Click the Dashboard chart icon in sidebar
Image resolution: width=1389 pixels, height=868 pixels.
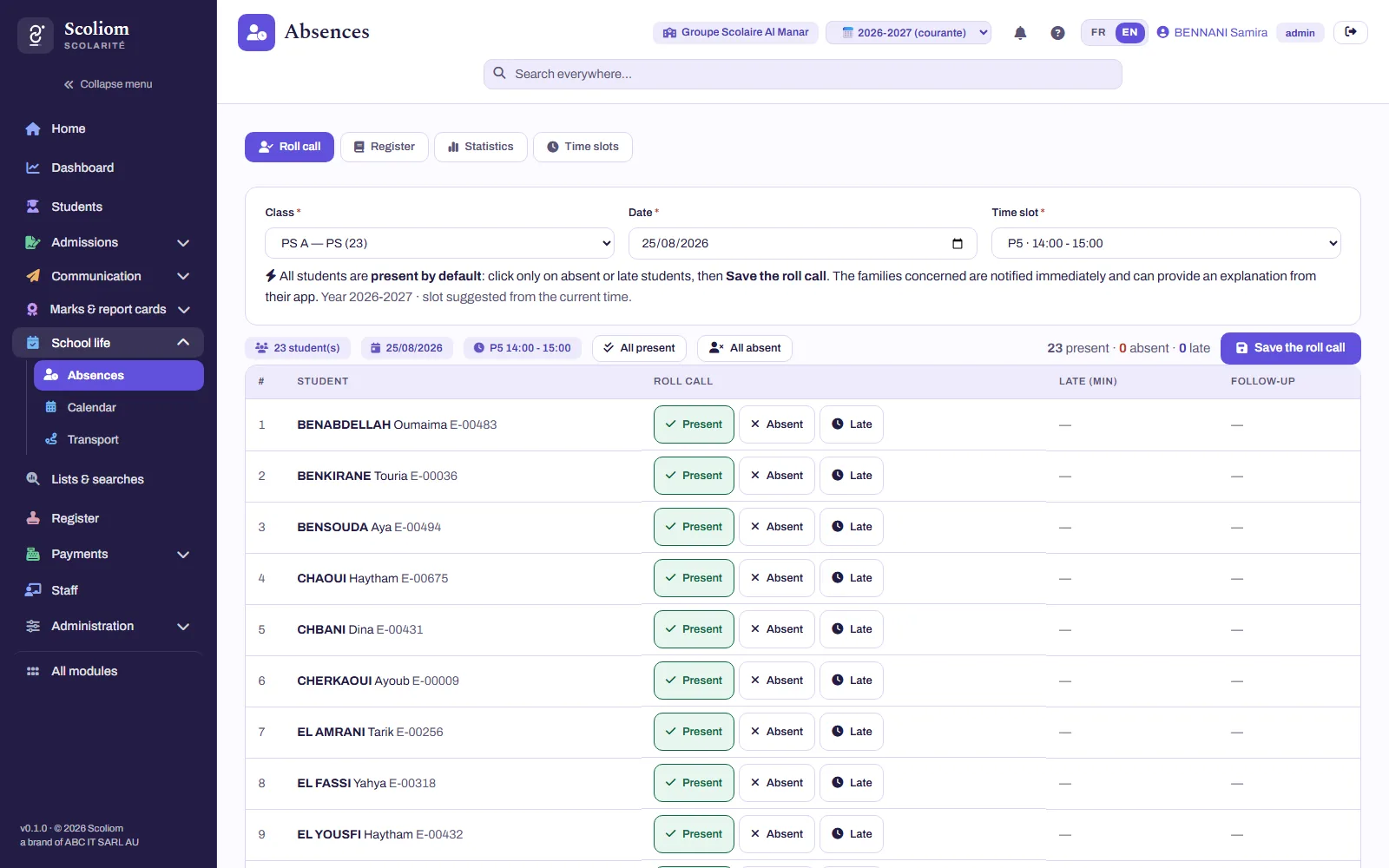pyautogui.click(x=33, y=168)
